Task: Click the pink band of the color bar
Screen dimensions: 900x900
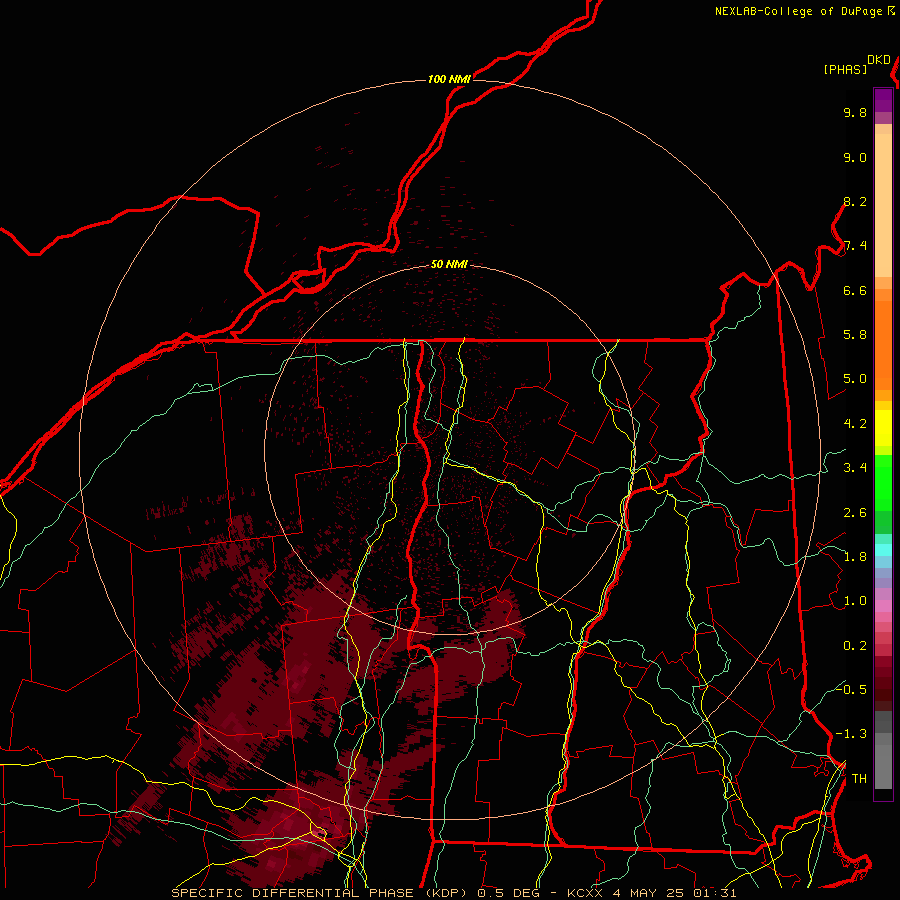Action: coord(883,606)
